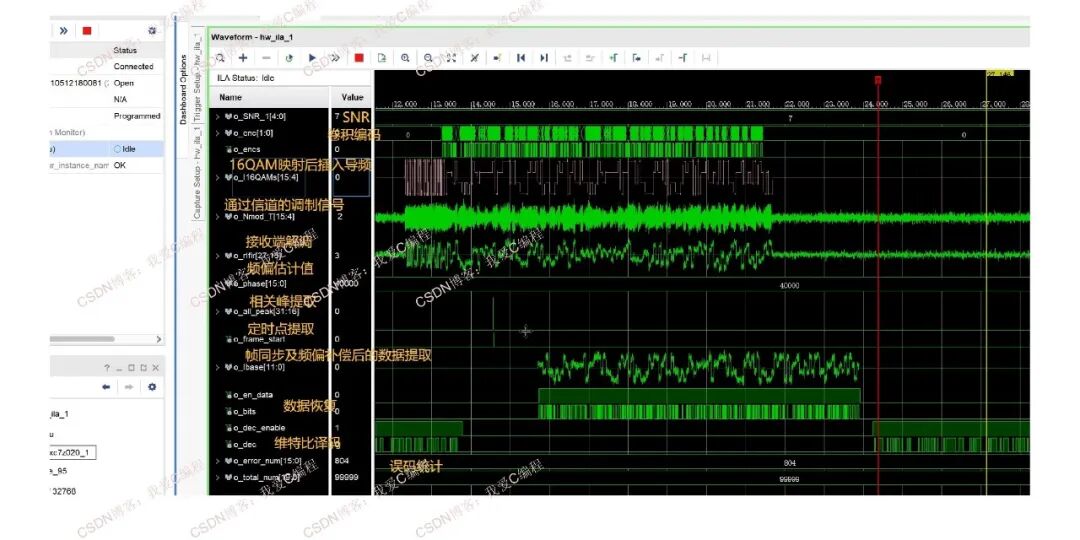Click the plus add-probe icon in waveform toolbar
The width and height of the screenshot is (1080, 540).
click(243, 58)
